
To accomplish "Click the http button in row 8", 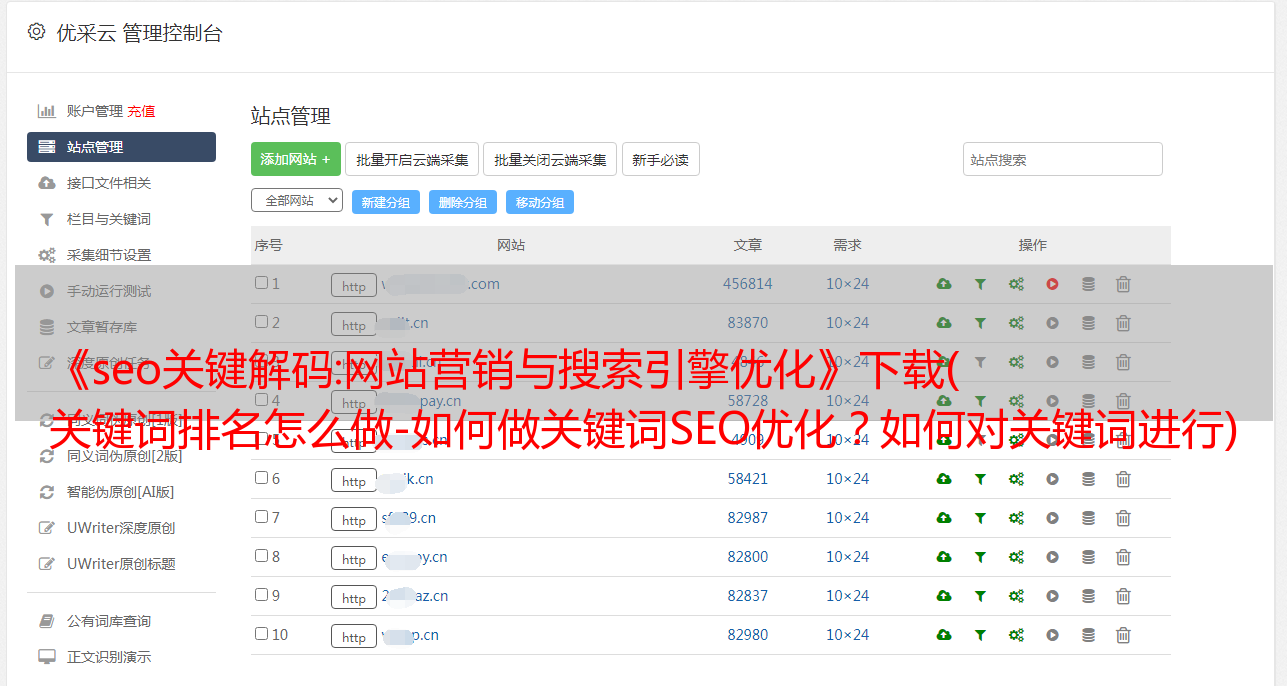I will [354, 558].
